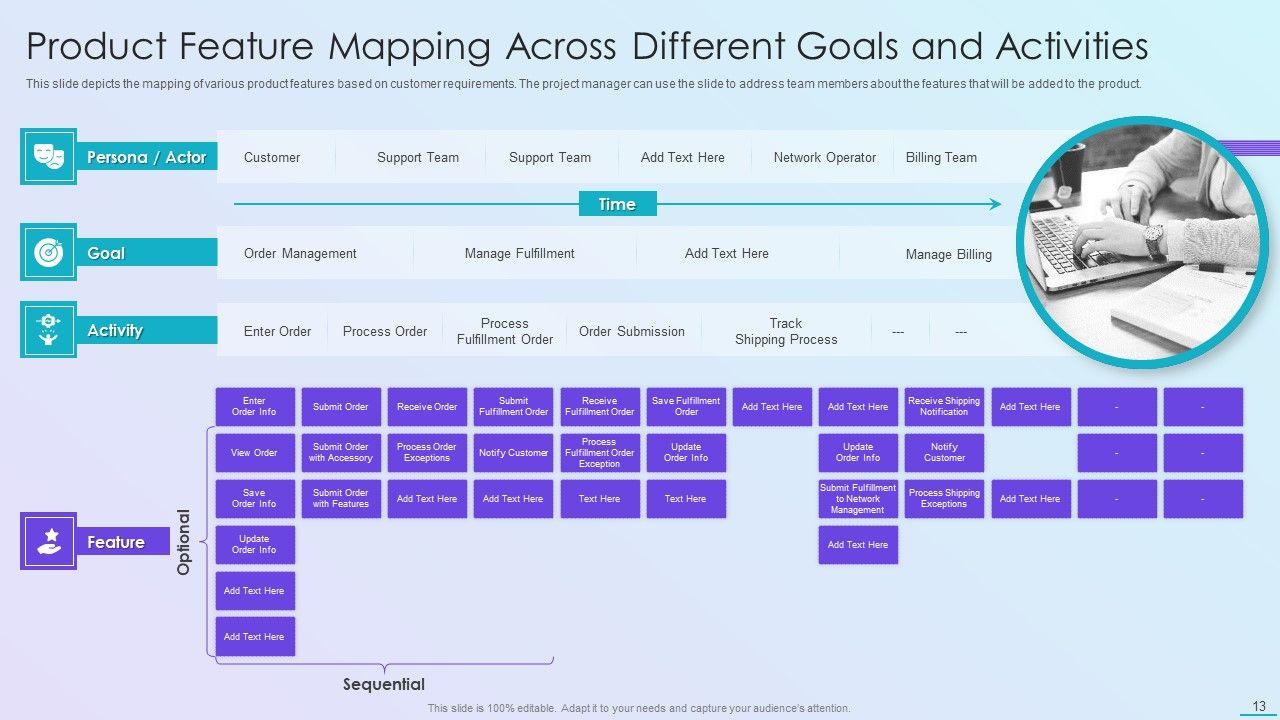Click the "Process Fulfillment Order Exception" feature box
Image resolution: width=1280 pixels, height=720 pixels.
(600, 453)
